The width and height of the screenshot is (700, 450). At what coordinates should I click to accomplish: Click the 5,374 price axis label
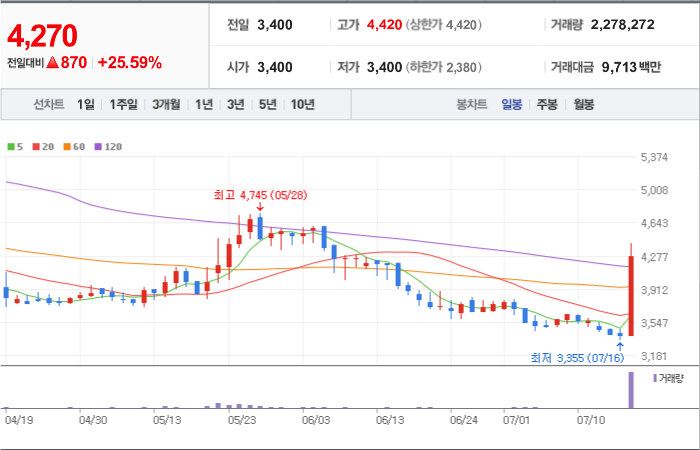pos(654,158)
